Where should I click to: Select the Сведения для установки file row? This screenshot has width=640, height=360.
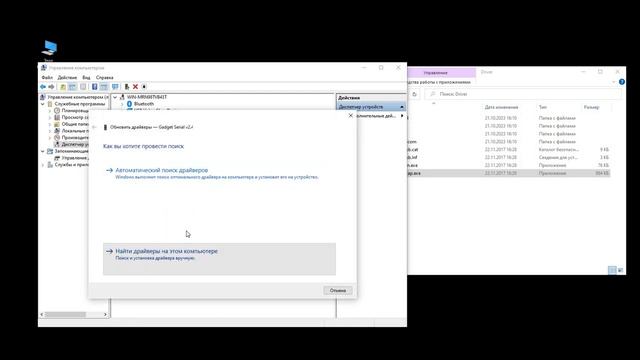(509, 158)
